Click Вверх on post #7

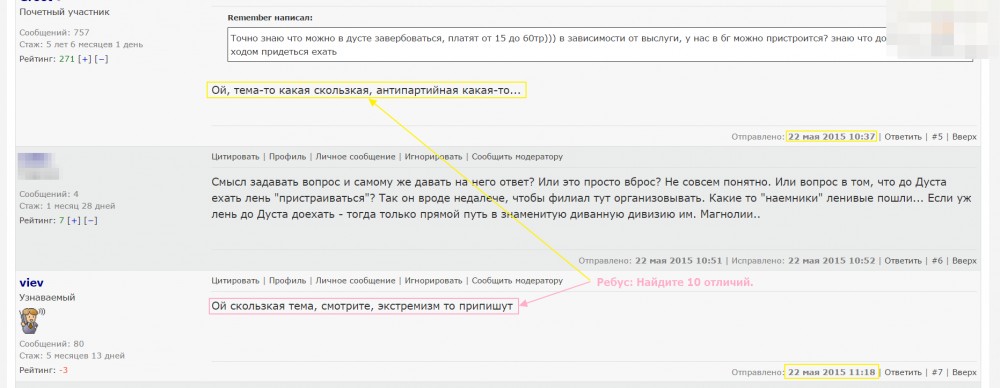coord(964,372)
